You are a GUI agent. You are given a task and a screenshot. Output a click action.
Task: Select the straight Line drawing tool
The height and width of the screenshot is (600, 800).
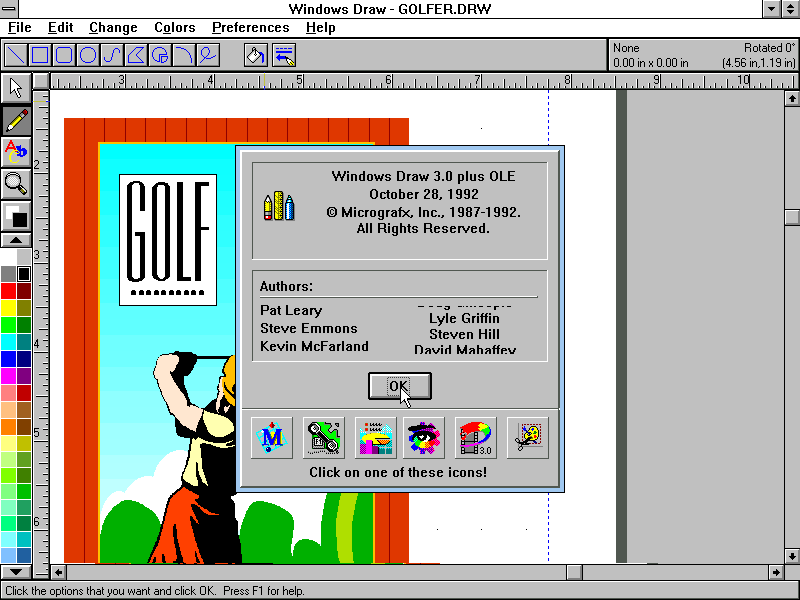click(x=16, y=55)
